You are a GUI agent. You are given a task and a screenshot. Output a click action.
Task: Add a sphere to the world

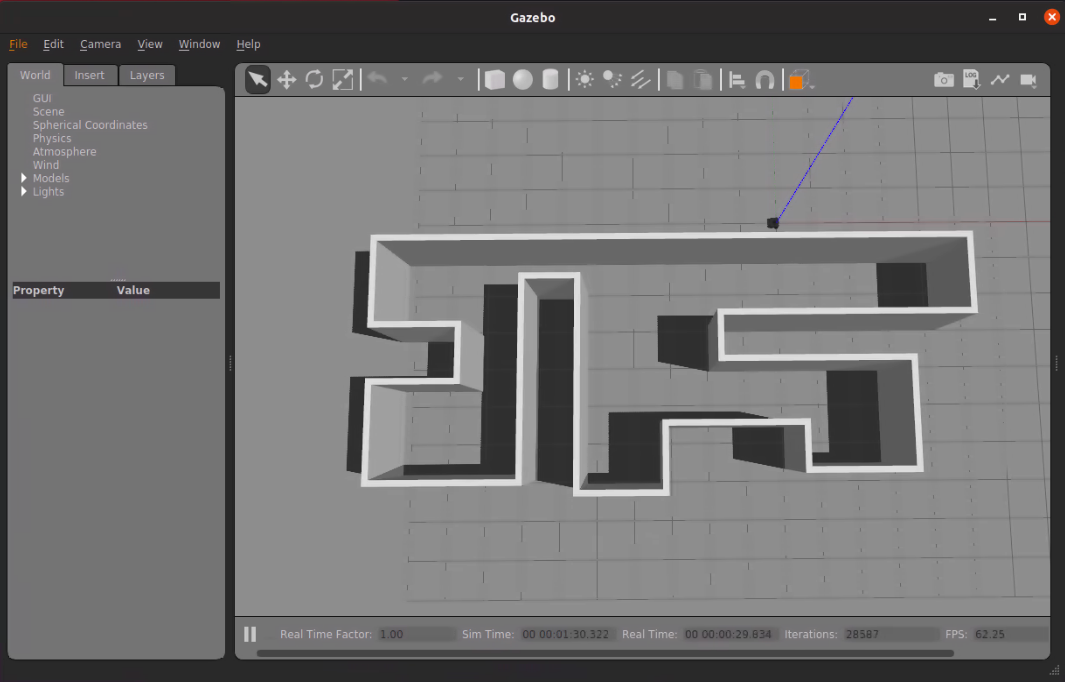tap(521, 79)
